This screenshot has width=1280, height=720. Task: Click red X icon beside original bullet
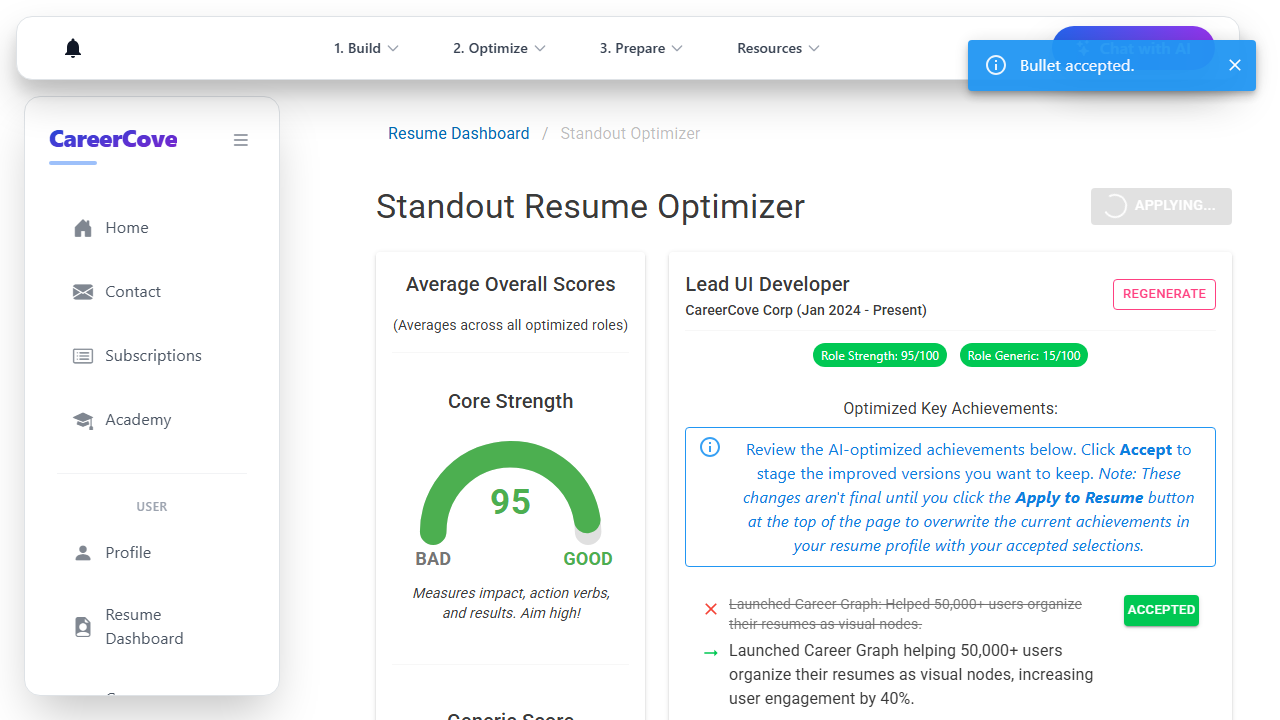pyautogui.click(x=711, y=609)
